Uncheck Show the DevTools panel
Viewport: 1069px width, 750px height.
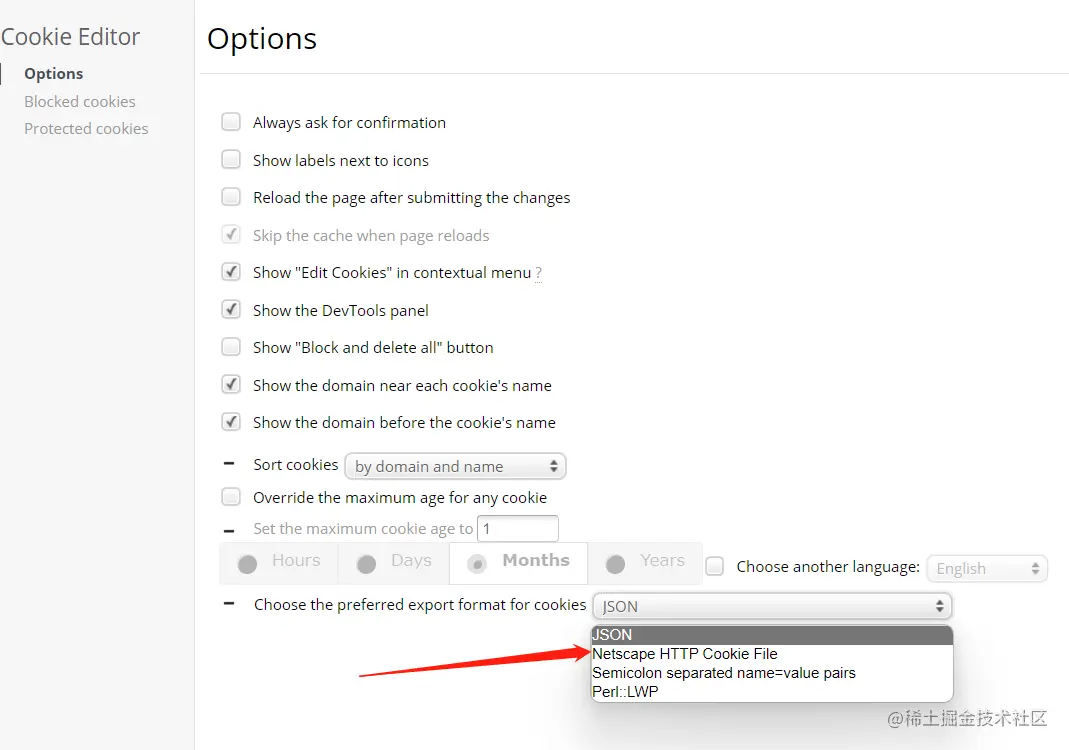tap(231, 310)
